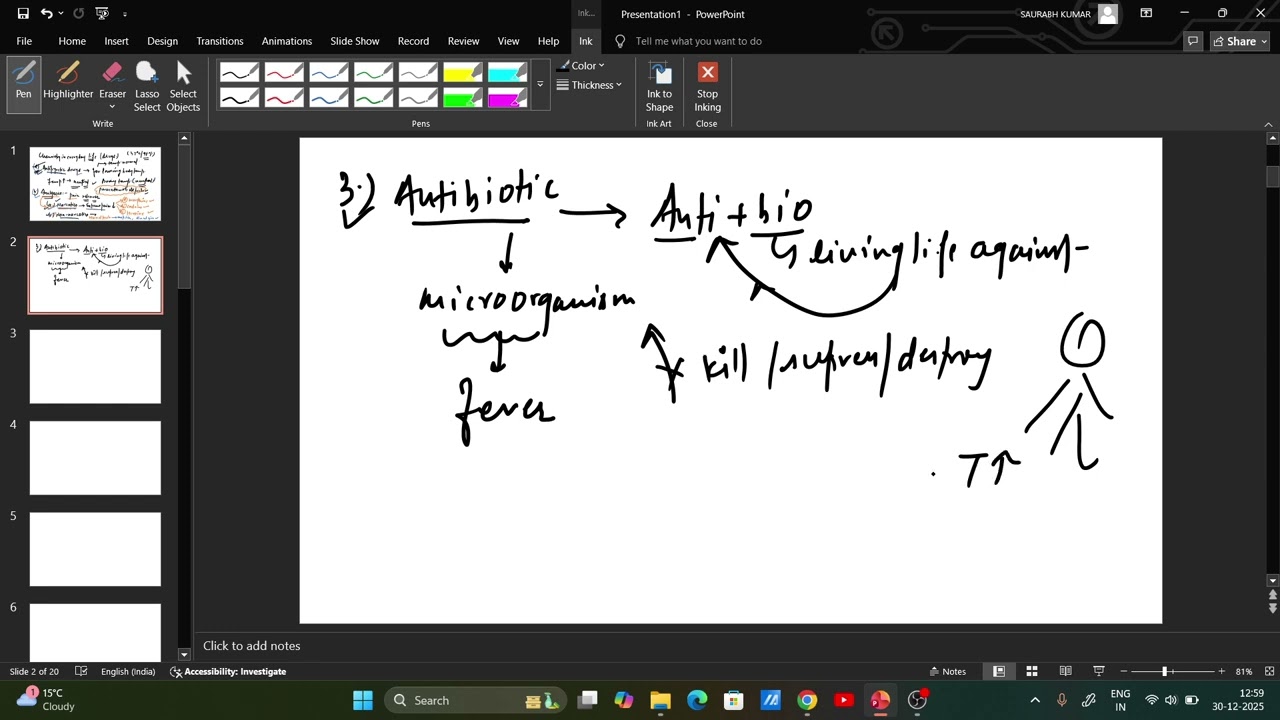The image size is (1280, 720).
Task: Go to the Transitions tab
Action: coord(220,41)
